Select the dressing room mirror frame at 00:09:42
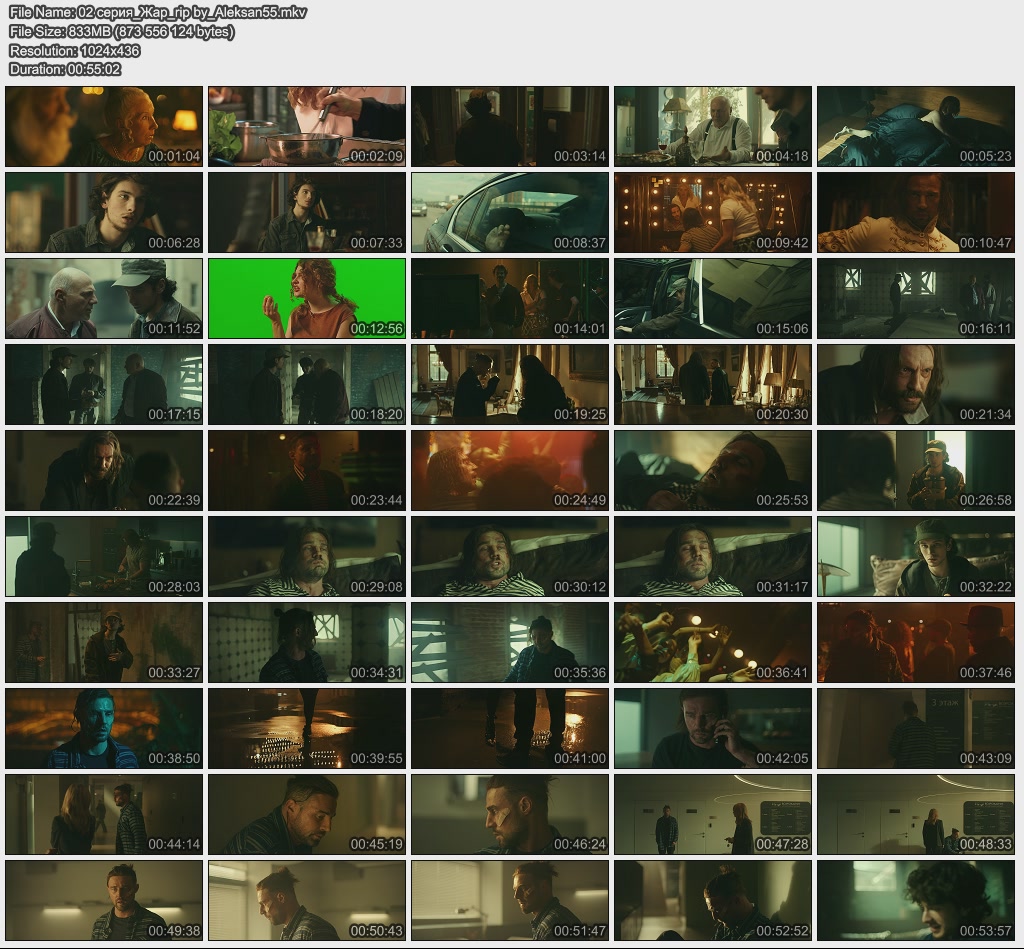 pos(713,212)
